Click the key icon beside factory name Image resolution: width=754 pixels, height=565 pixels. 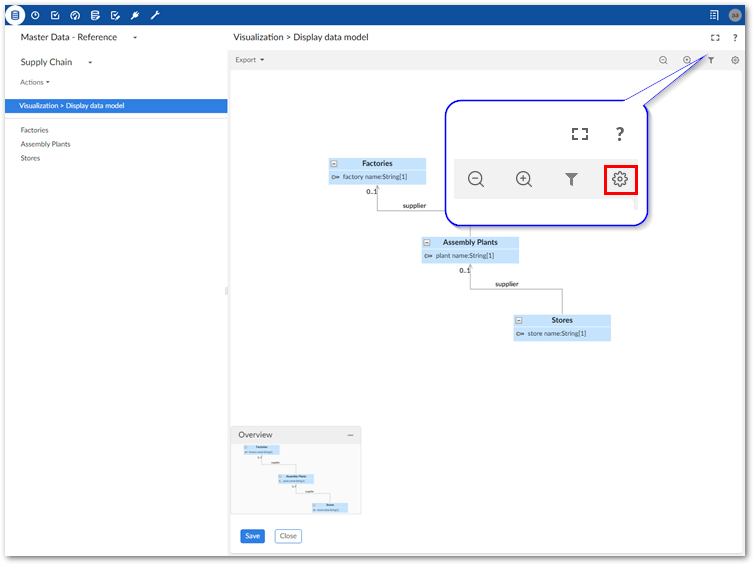(335, 177)
